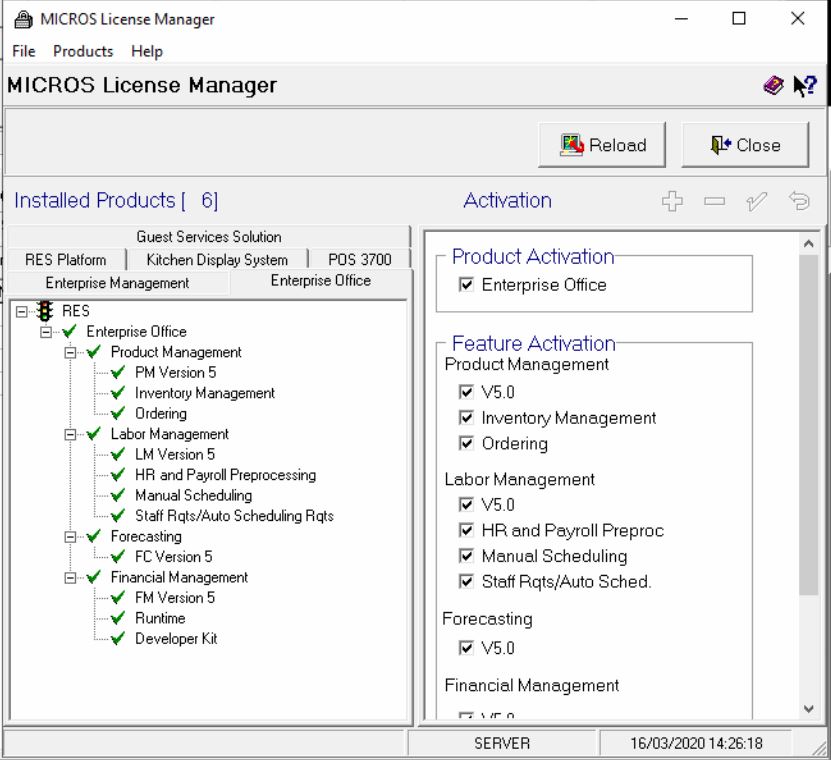Click the green check beside Ordering in tree

pyautogui.click(x=118, y=413)
